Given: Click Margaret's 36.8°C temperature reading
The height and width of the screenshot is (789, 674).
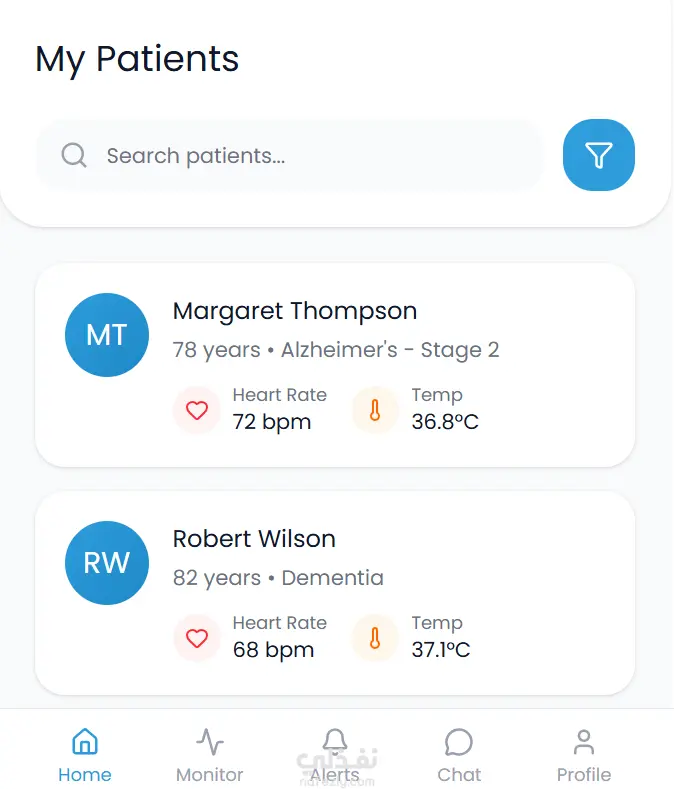Looking at the screenshot, I should click(x=445, y=422).
